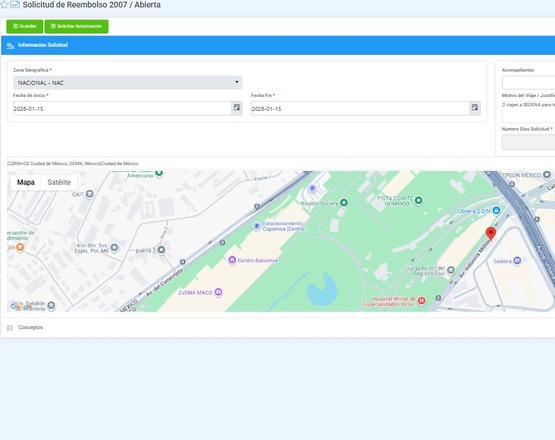Click the Centro Banamex map marker
Image resolution: width=555 pixels, height=440 pixels.
click(232, 260)
